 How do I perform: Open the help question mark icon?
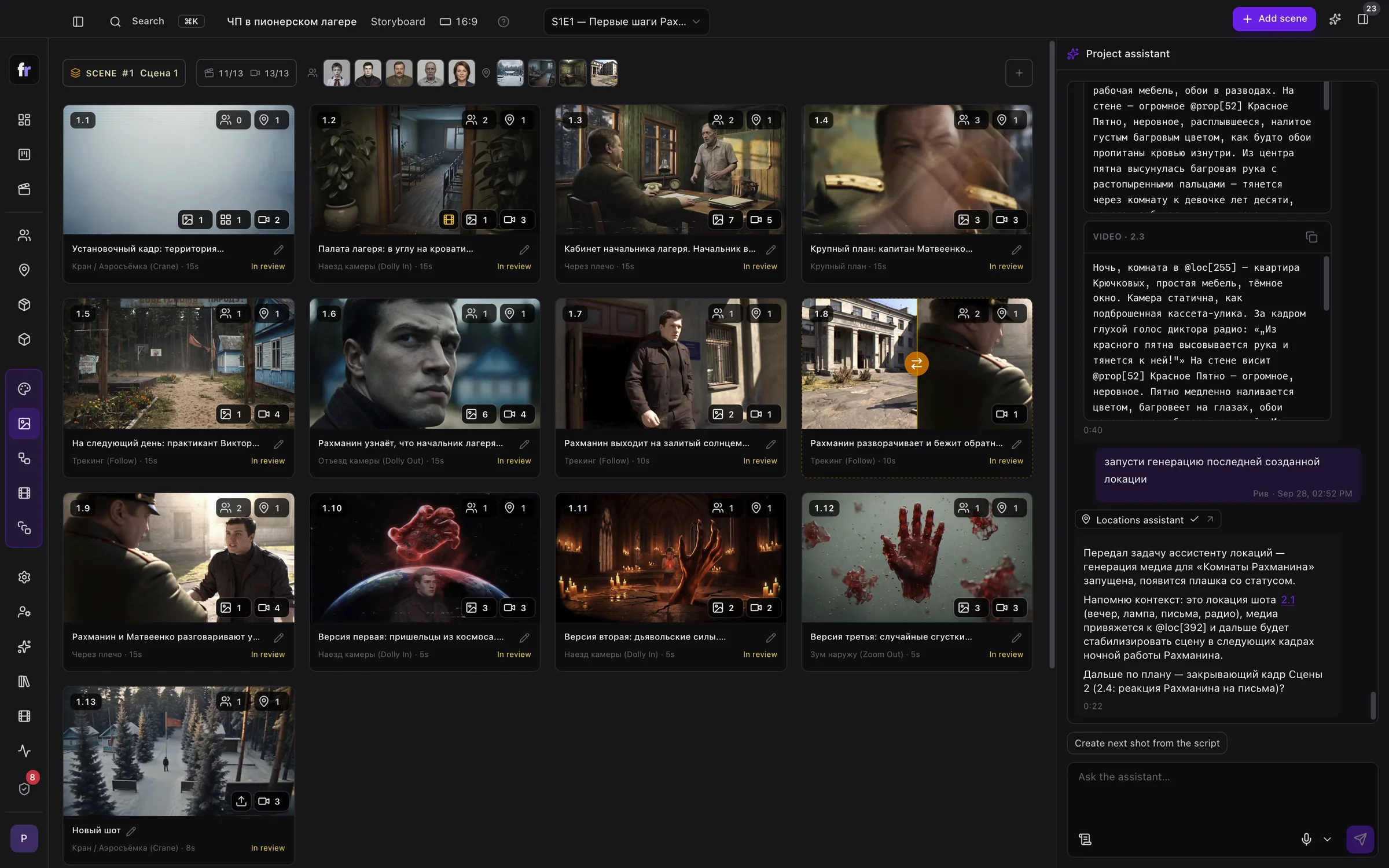pyautogui.click(x=504, y=21)
